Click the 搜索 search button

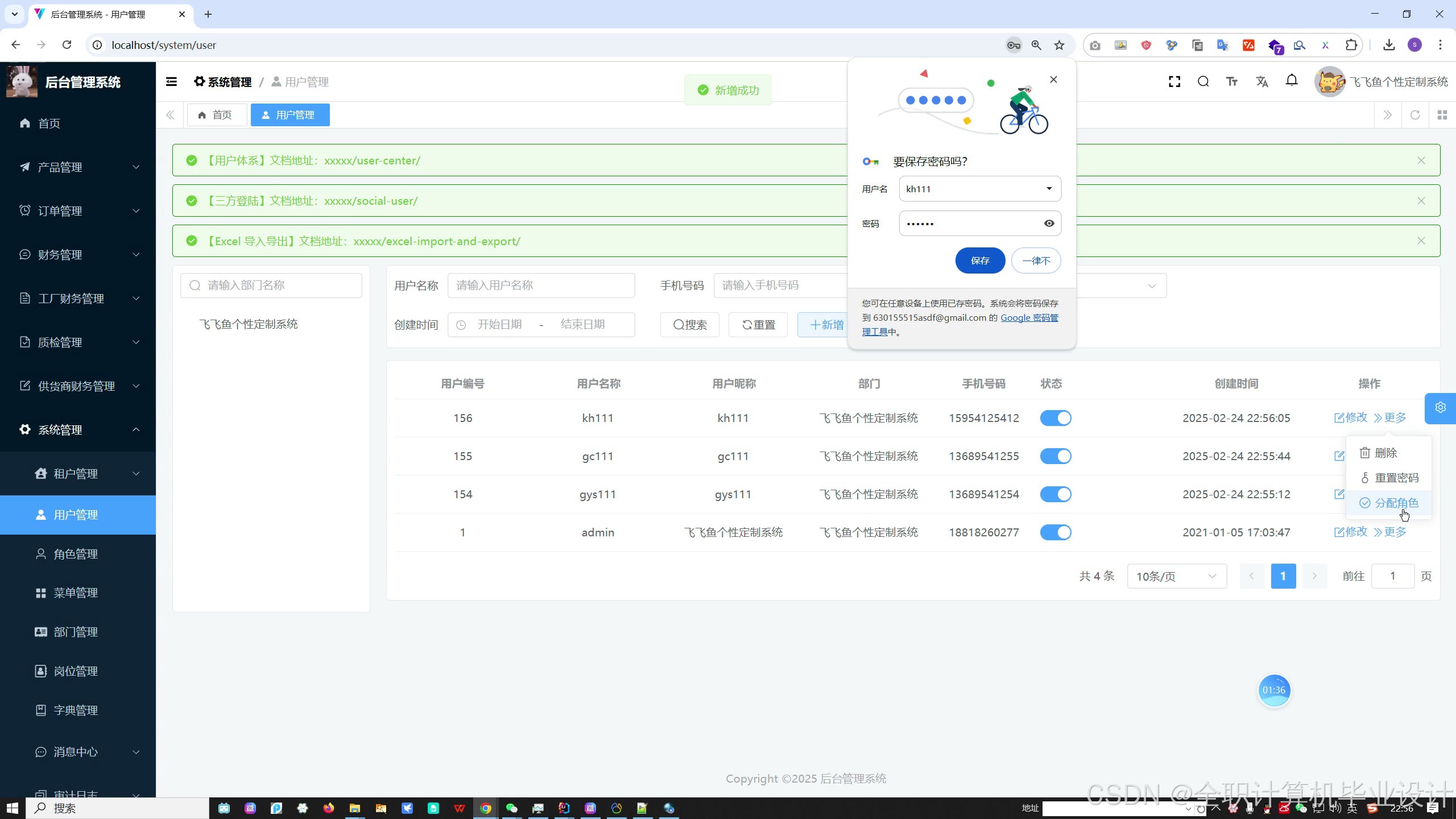click(689, 325)
